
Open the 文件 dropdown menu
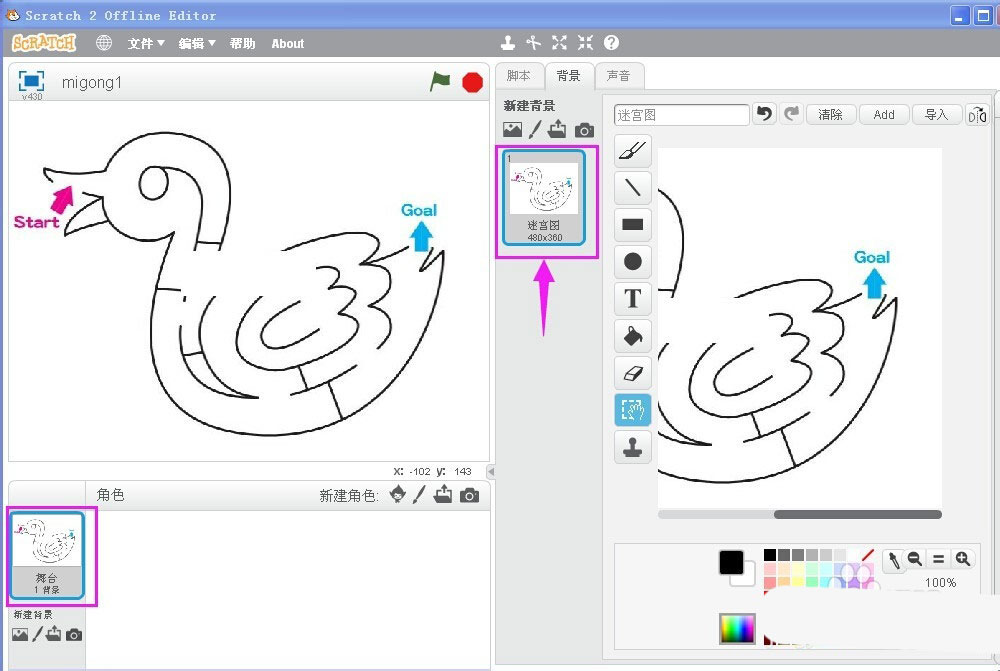pos(145,44)
